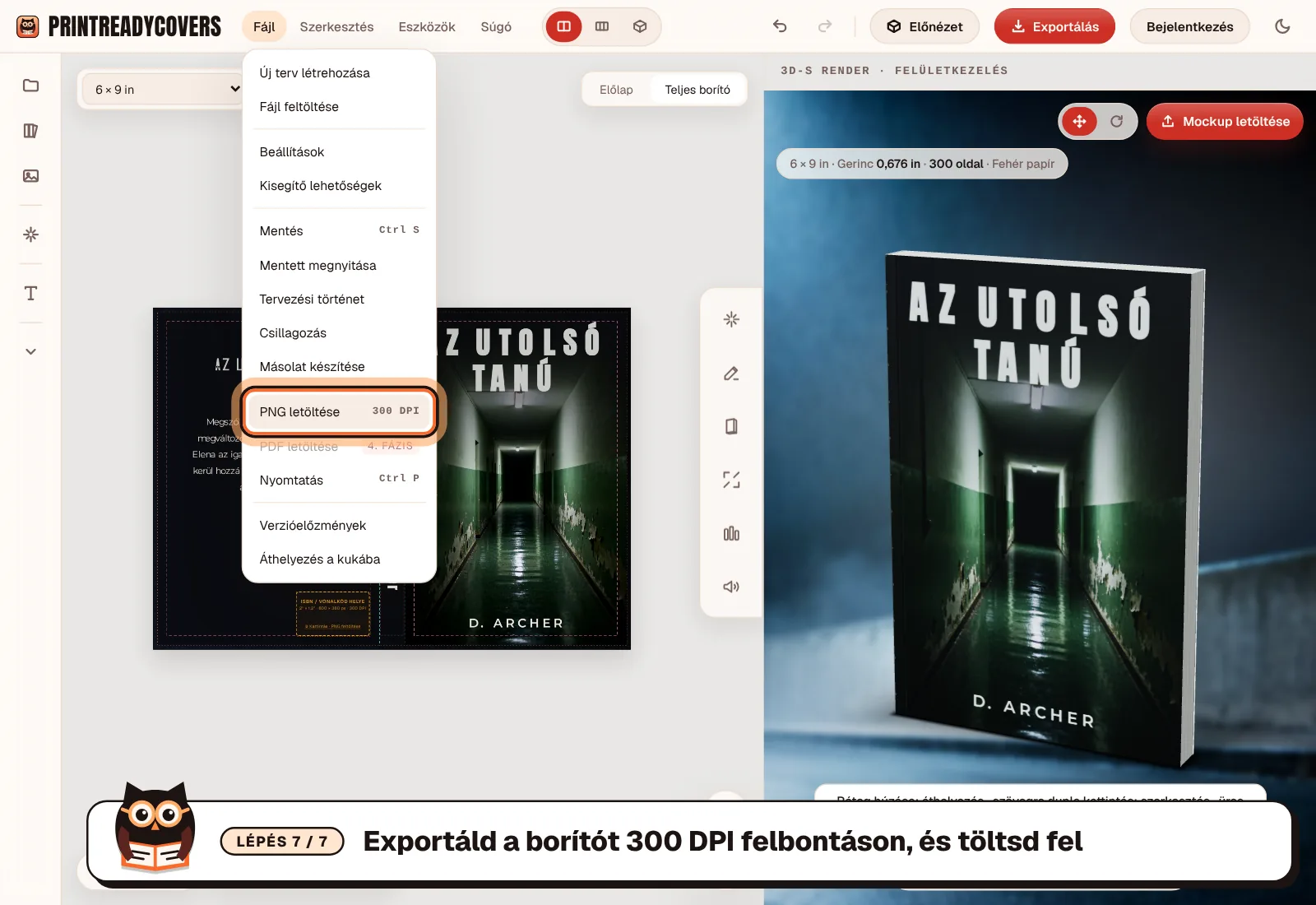The image size is (1316, 905).
Task: Switch to the columns layout view icon
Action: pos(602,26)
